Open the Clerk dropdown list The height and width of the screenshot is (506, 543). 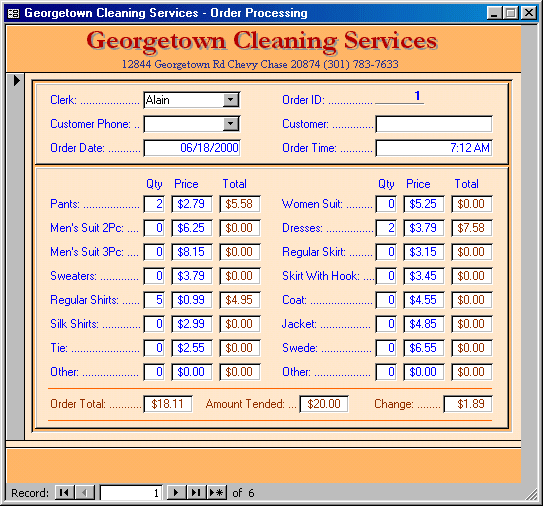pyautogui.click(x=231, y=100)
